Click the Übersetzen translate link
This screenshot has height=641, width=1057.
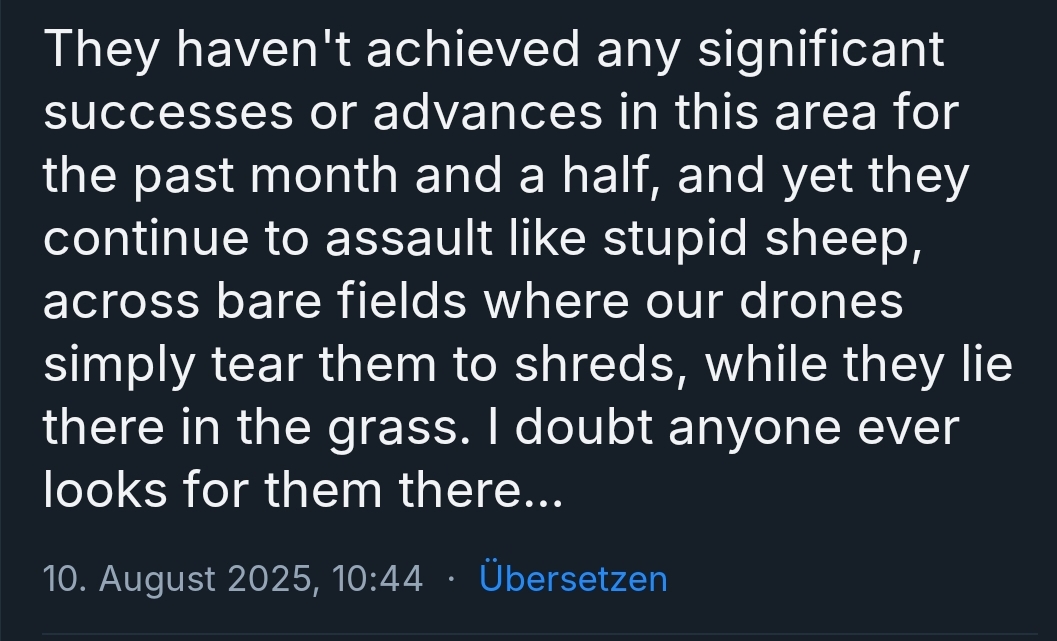click(573, 578)
